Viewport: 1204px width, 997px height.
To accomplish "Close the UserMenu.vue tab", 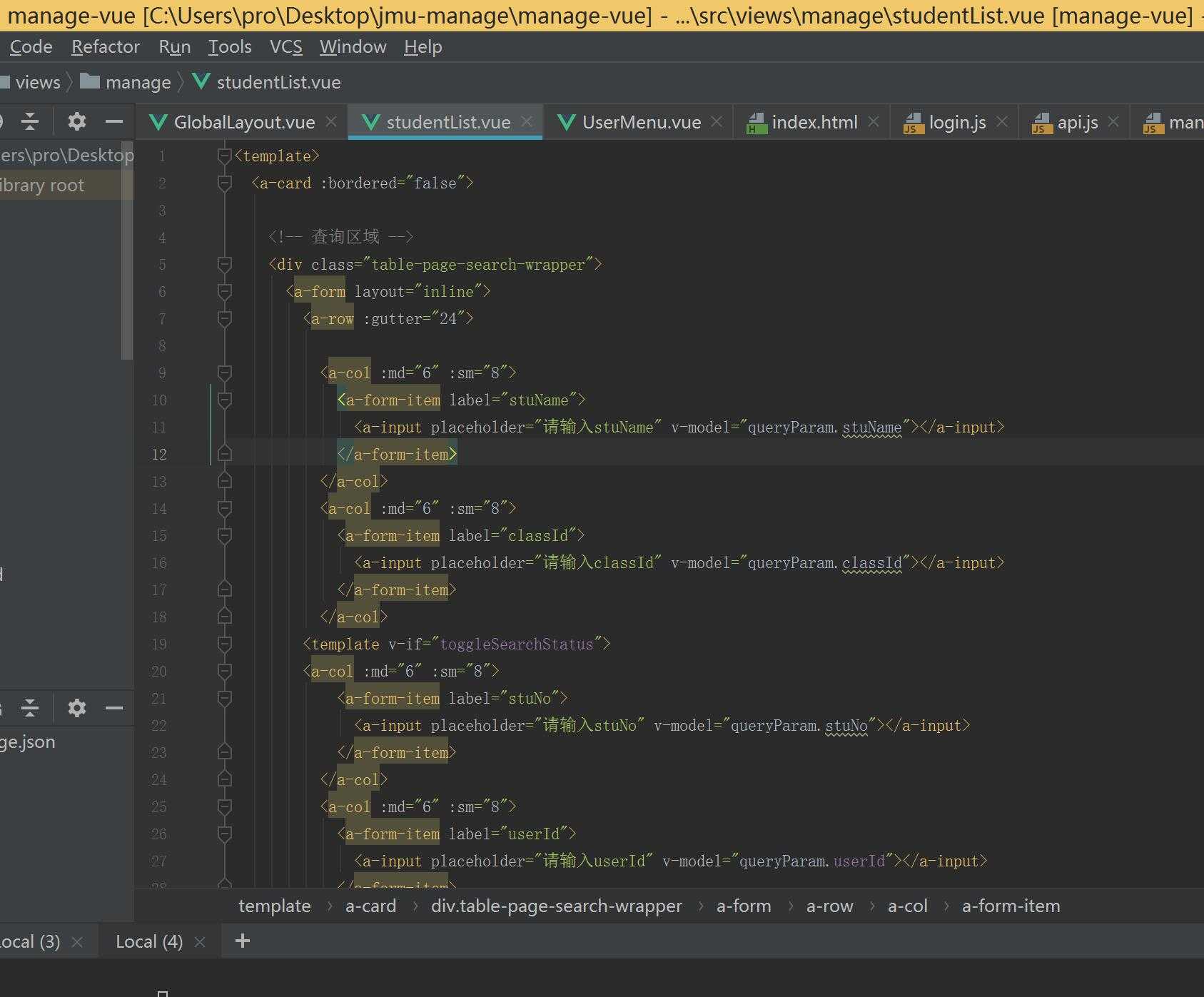I will tap(717, 122).
